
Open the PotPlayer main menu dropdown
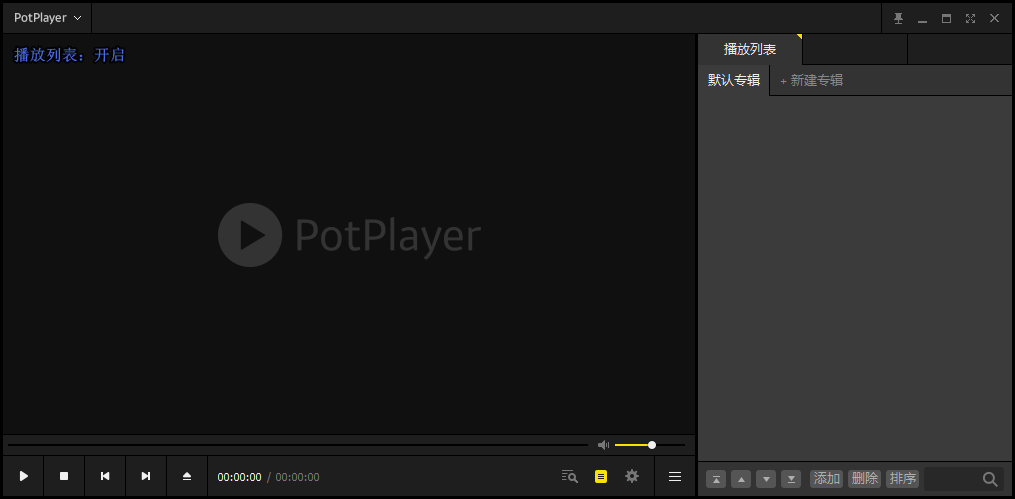pos(47,18)
